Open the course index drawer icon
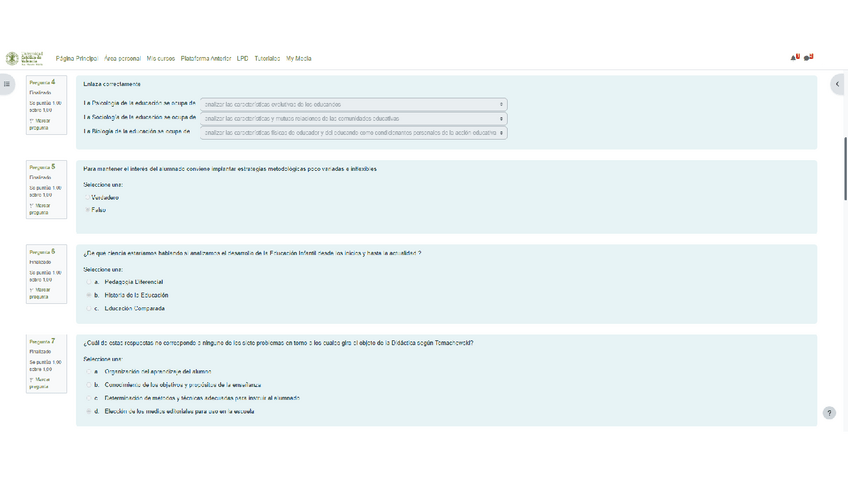 tap(7, 84)
